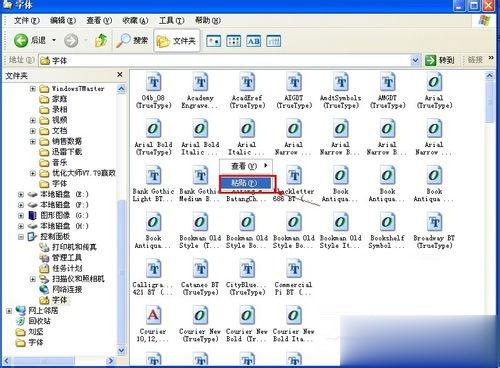The height and width of the screenshot is (368, 500).
Task: Click font list scrollbar up arrow
Action: pyautogui.click(x=489, y=76)
